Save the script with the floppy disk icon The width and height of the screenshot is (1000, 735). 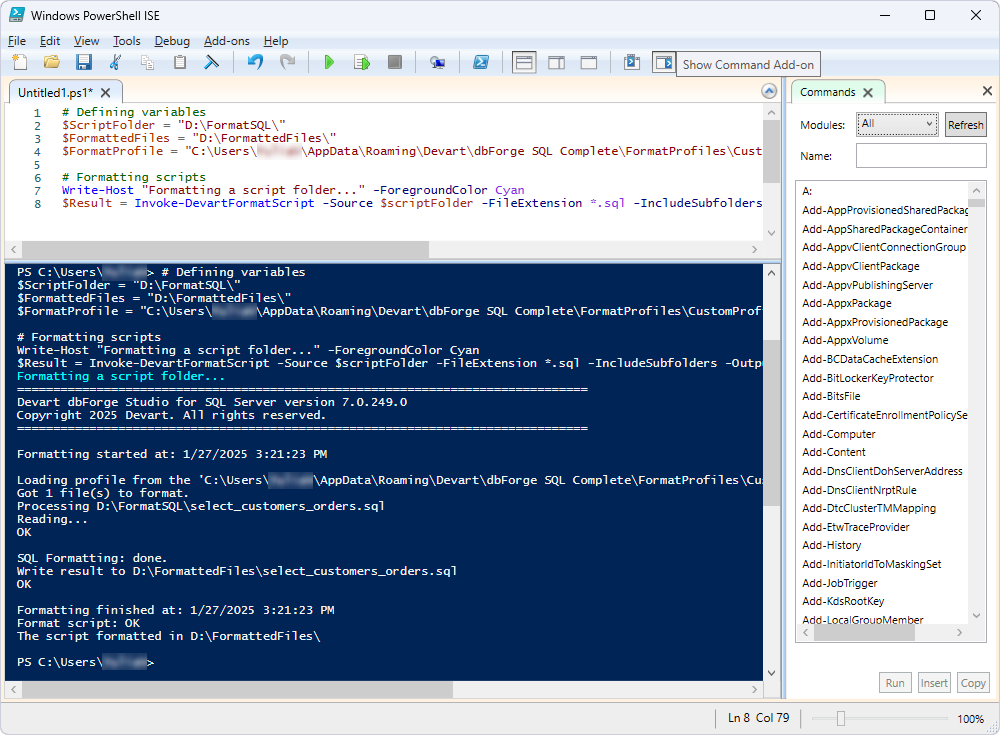(x=84, y=63)
